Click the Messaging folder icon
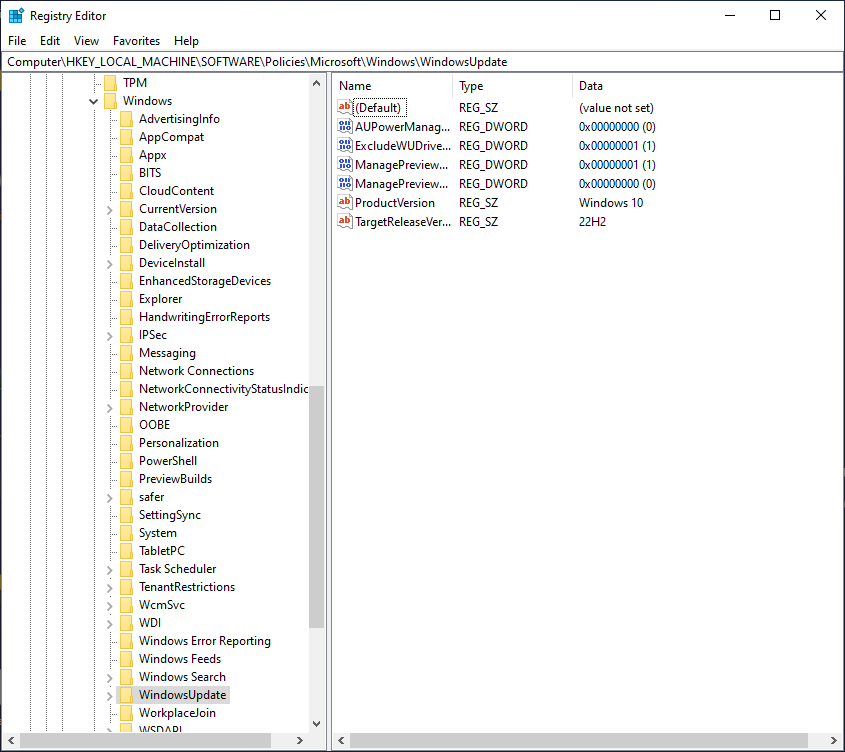845x752 pixels. point(127,353)
